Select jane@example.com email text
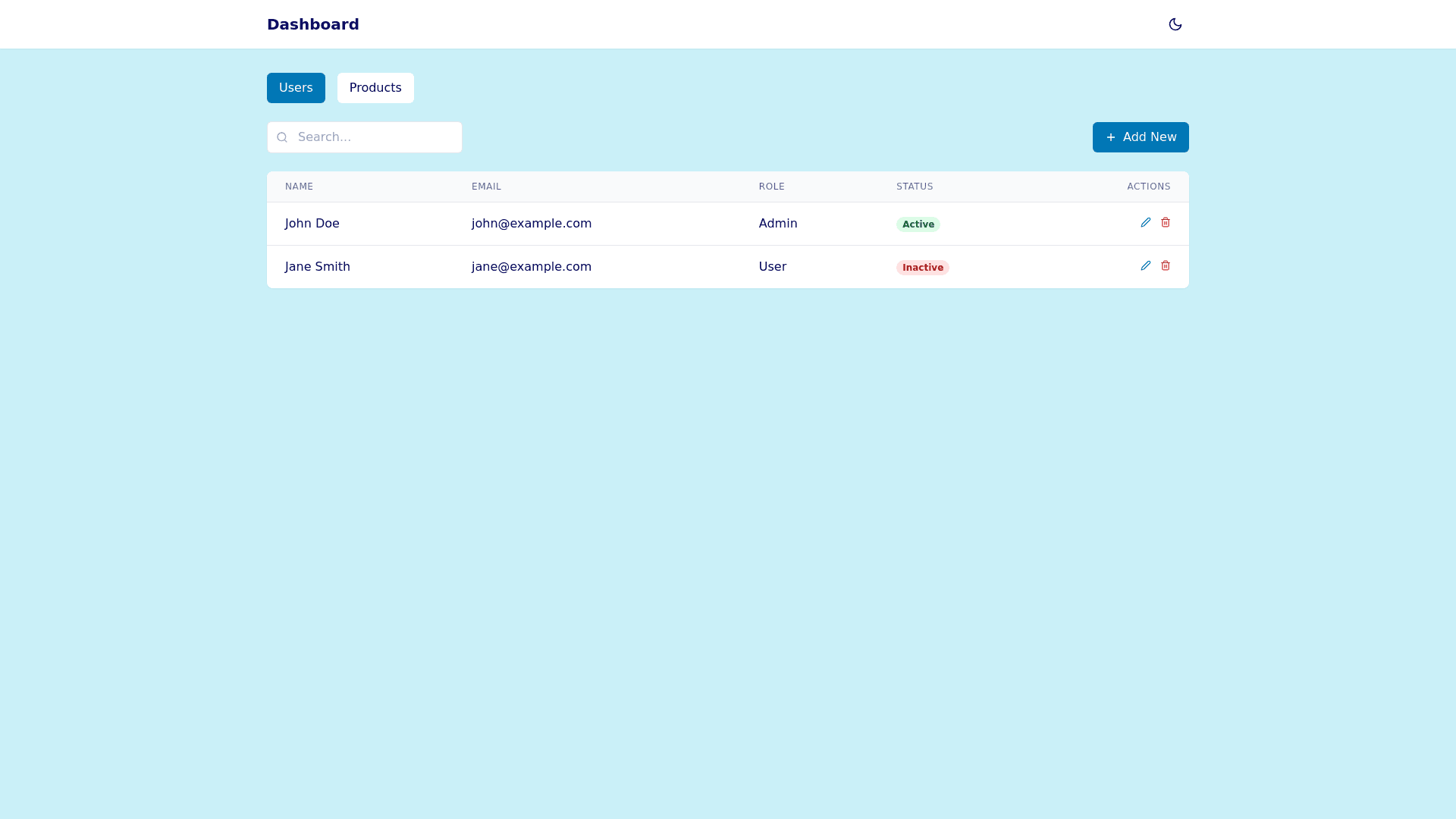Screen dimensions: 1456x819 pyautogui.click(x=531, y=266)
